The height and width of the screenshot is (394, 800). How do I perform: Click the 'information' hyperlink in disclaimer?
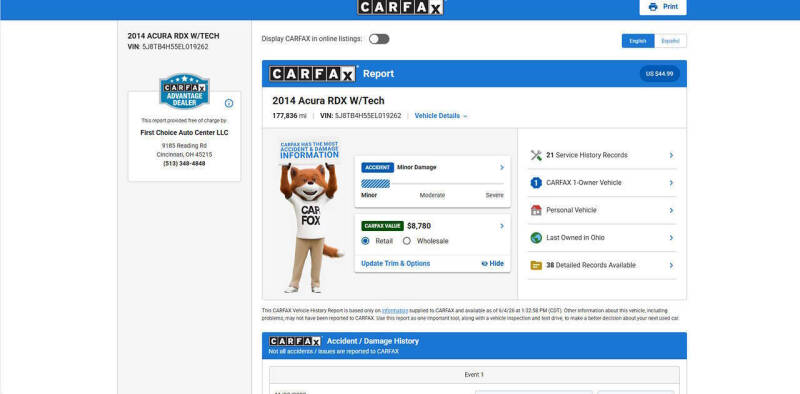coord(395,310)
